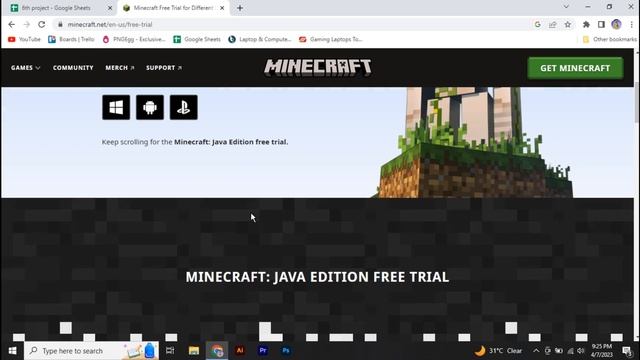Open File Explorer from the taskbar
The image size is (640, 360).
[194, 351]
